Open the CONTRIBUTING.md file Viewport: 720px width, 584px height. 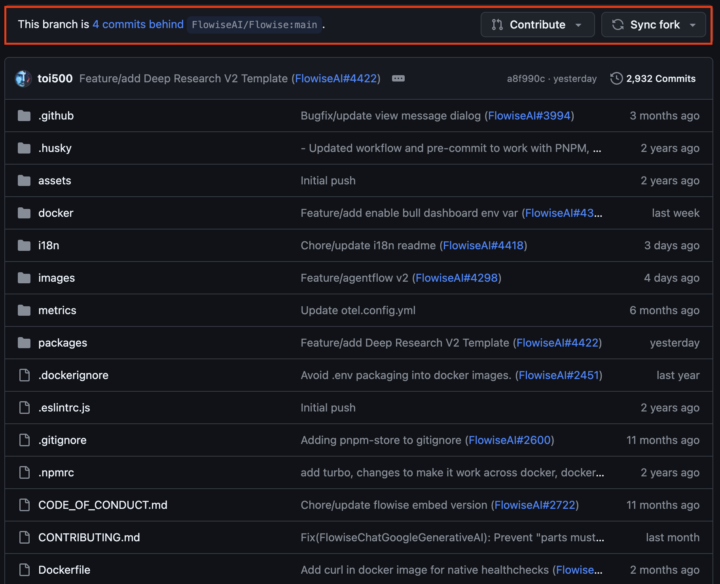click(89, 538)
